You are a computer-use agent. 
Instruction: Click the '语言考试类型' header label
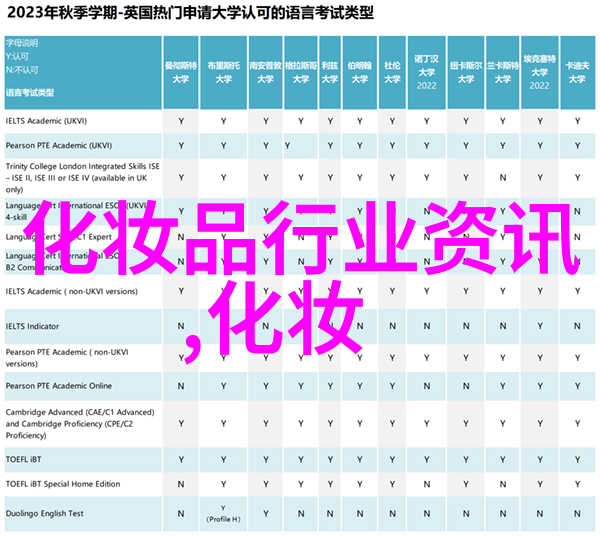tap(30, 93)
